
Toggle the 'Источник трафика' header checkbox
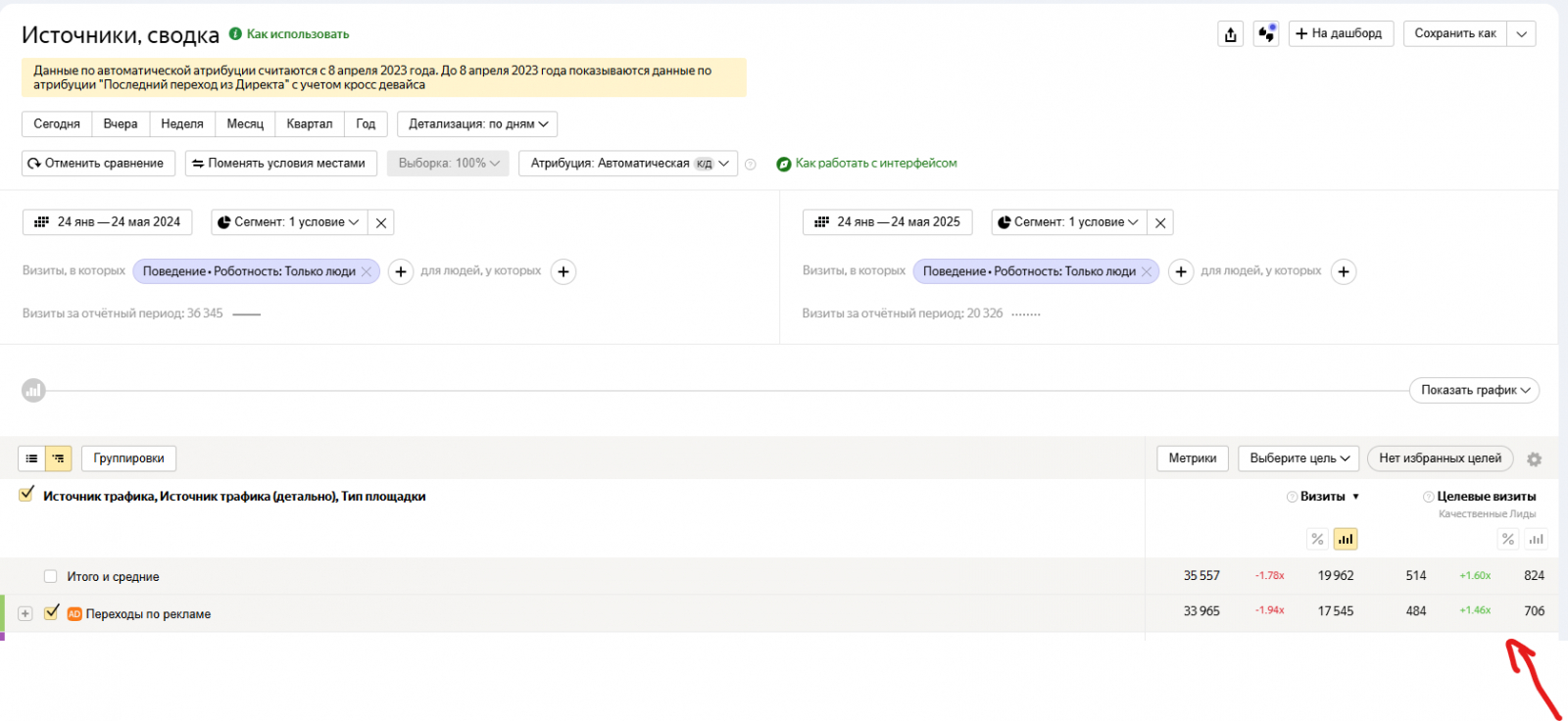click(x=26, y=495)
